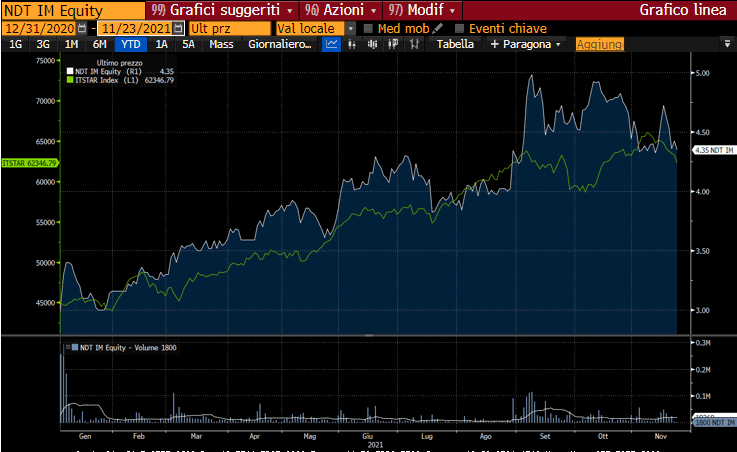This screenshot has width=737, height=452.
Task: Open calendar picker for start date 12/31/2020
Action: tap(82, 28)
